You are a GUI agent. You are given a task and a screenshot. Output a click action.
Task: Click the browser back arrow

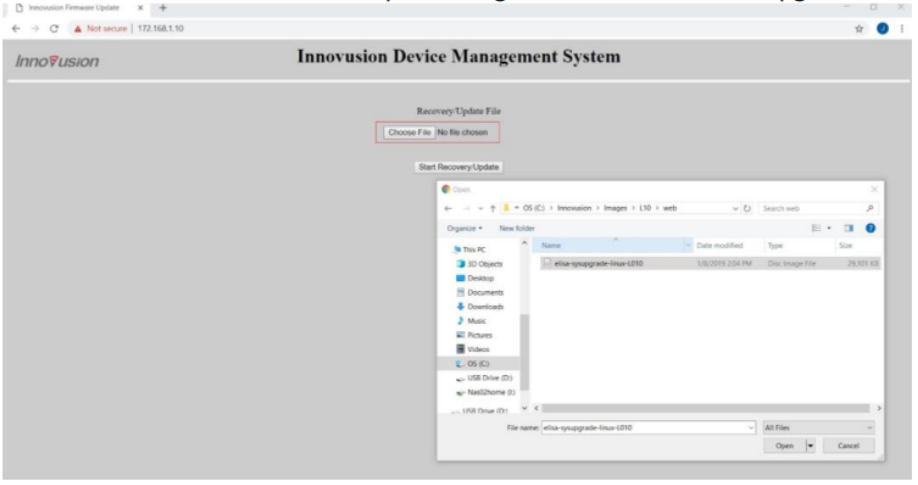coord(16,28)
